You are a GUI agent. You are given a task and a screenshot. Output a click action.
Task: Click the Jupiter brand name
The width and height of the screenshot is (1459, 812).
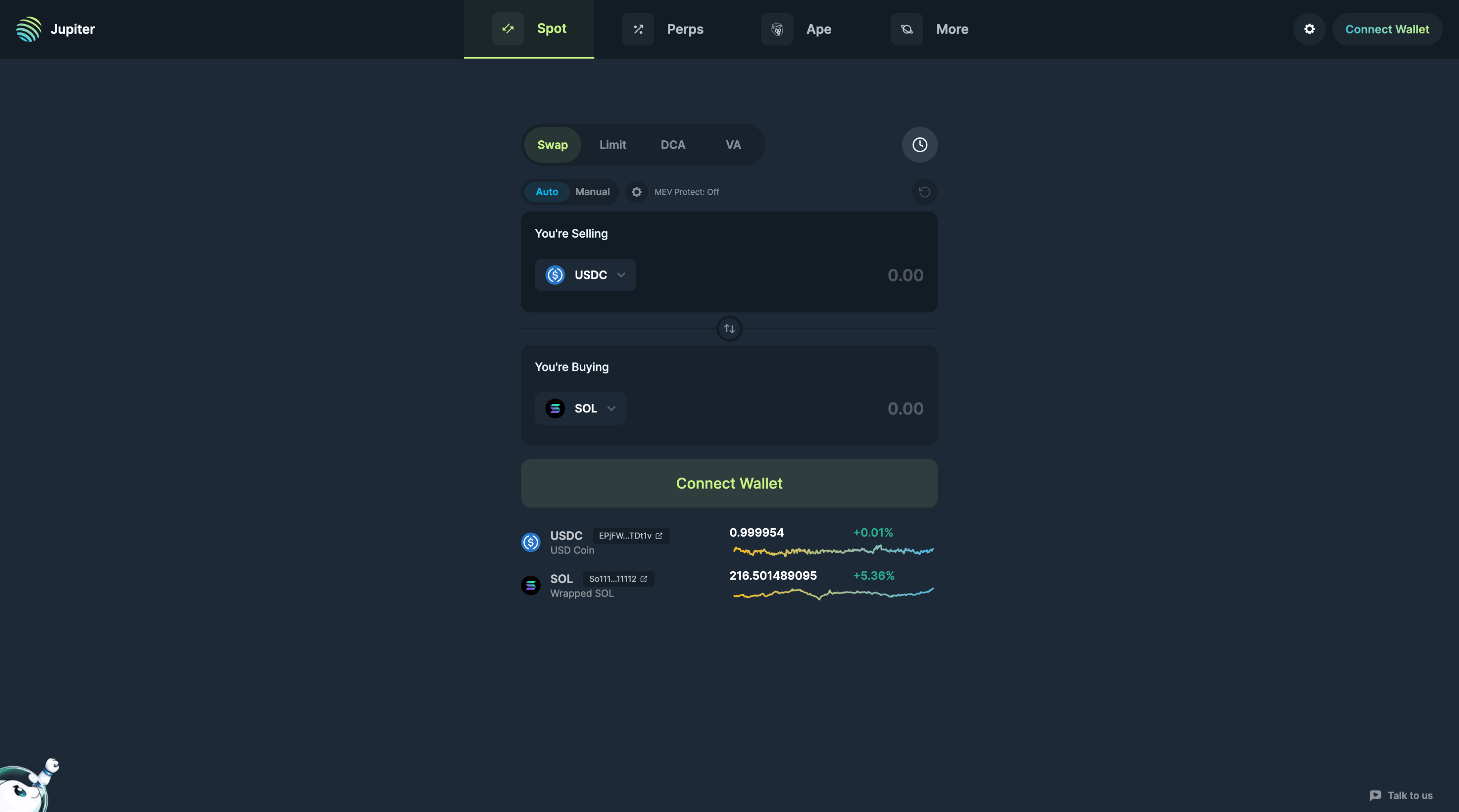coord(73,29)
